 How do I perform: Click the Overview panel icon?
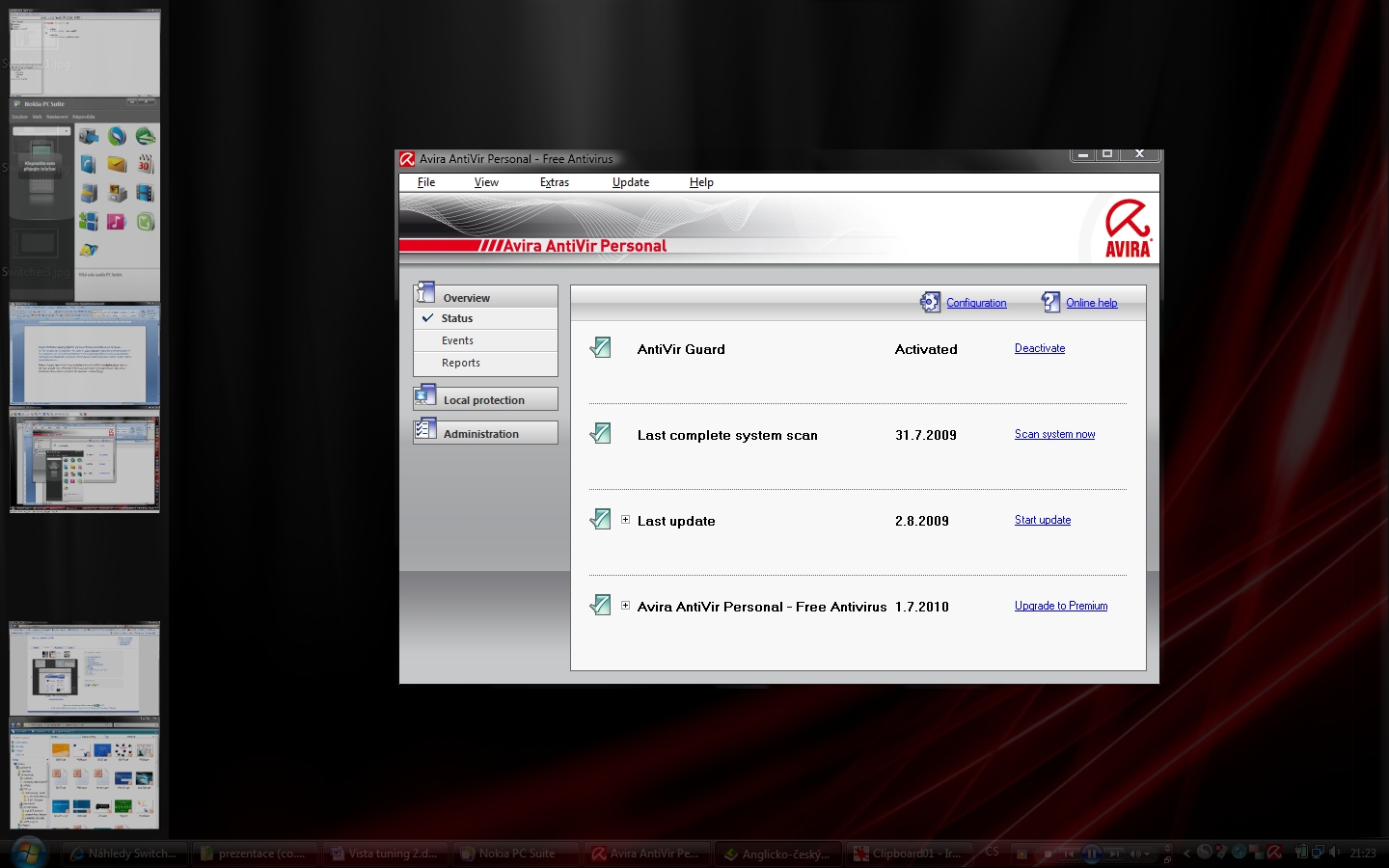click(x=425, y=293)
